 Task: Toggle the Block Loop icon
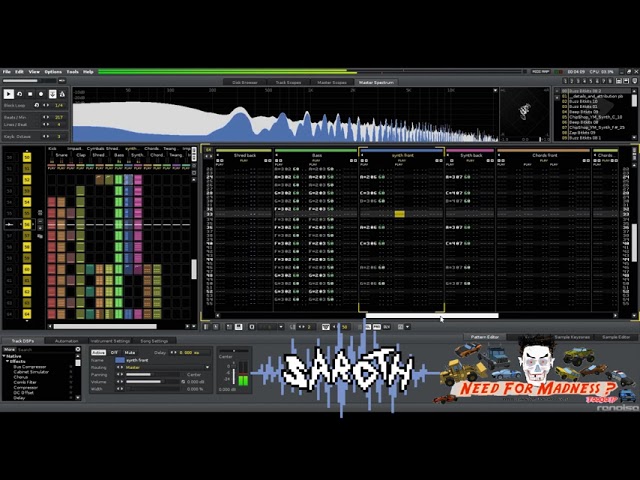[x=37, y=105]
